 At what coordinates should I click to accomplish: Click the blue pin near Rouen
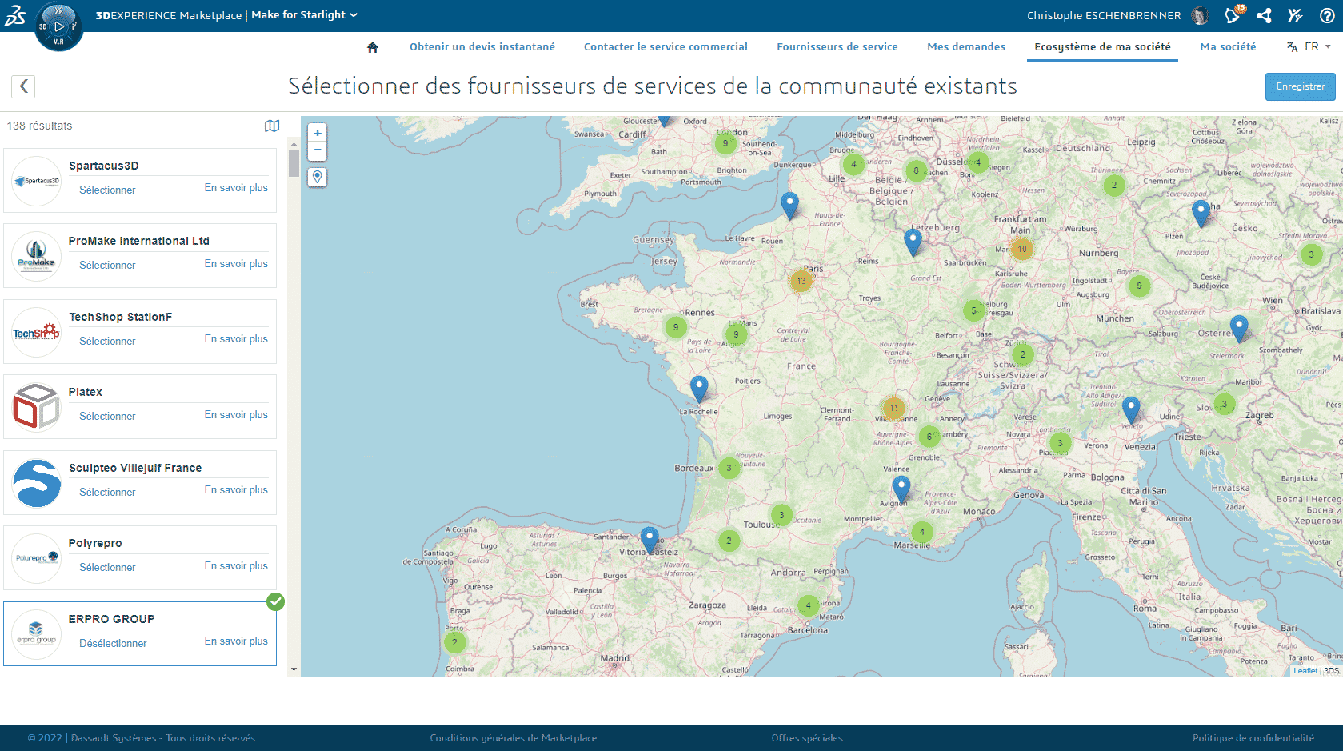(790, 206)
